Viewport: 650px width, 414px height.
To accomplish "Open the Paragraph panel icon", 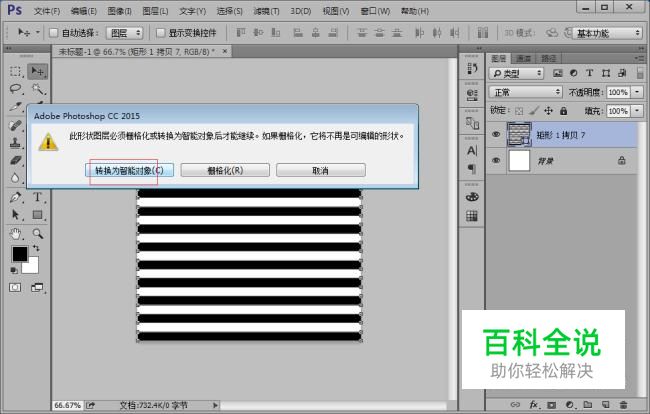I will tap(472, 169).
